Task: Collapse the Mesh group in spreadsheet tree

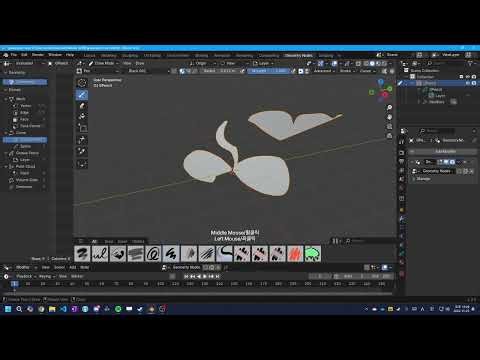Action: (x=6, y=99)
